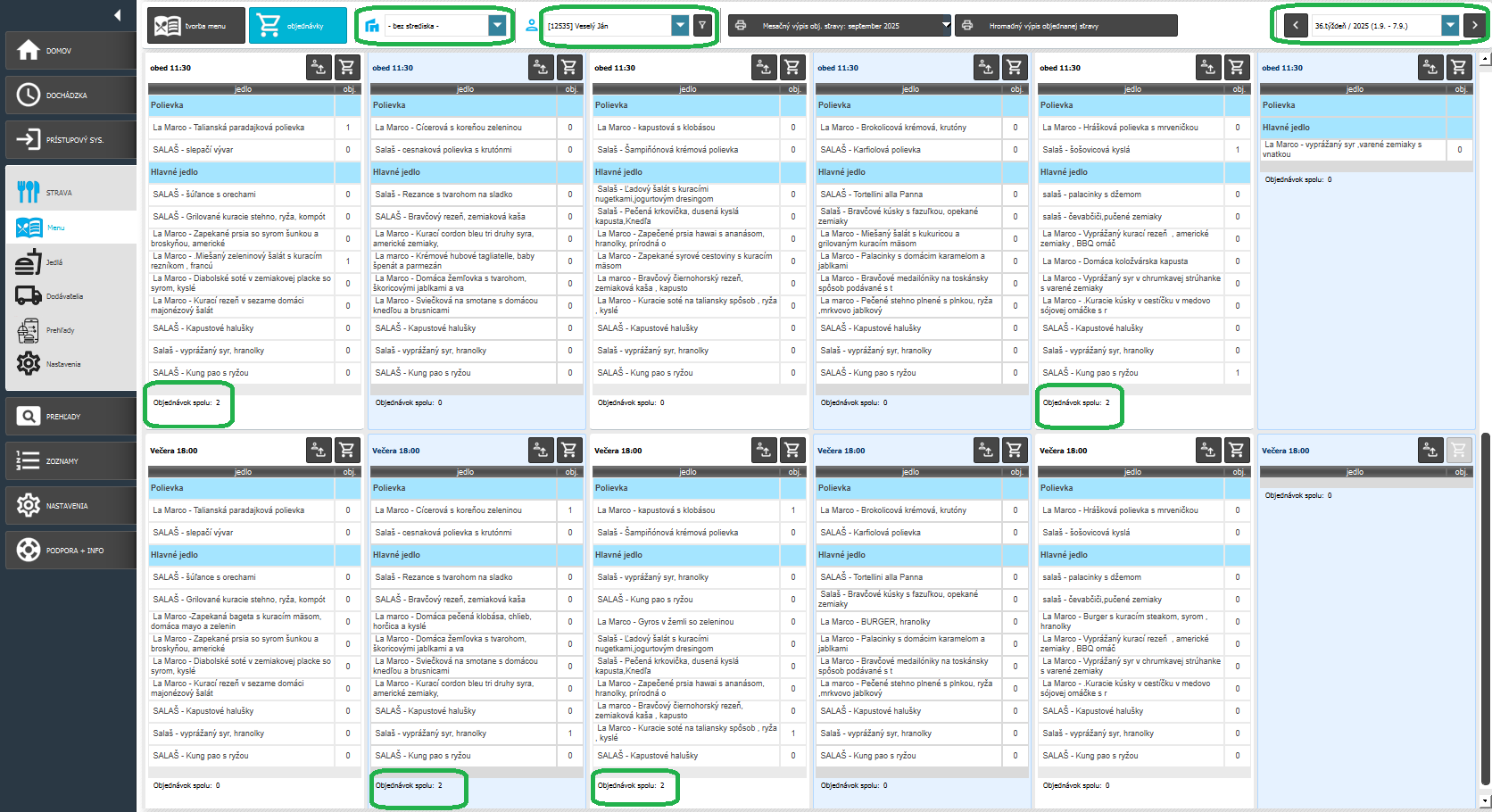Expand the week selector dropdown

(1450, 26)
